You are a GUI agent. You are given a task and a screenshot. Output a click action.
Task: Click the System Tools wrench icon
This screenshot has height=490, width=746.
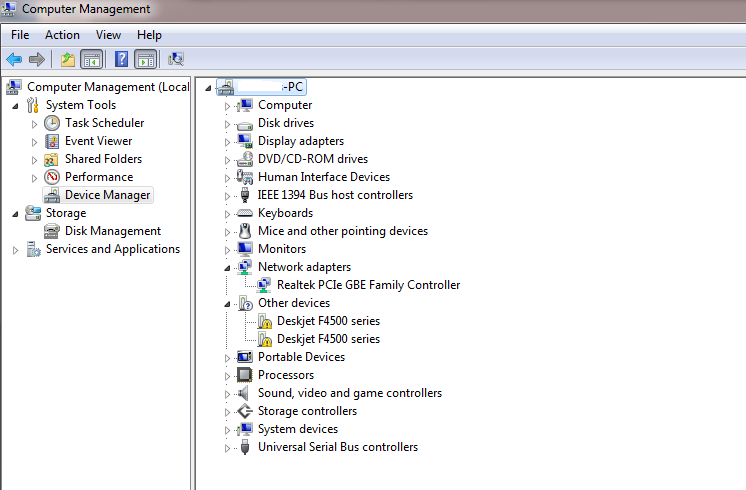[33, 105]
